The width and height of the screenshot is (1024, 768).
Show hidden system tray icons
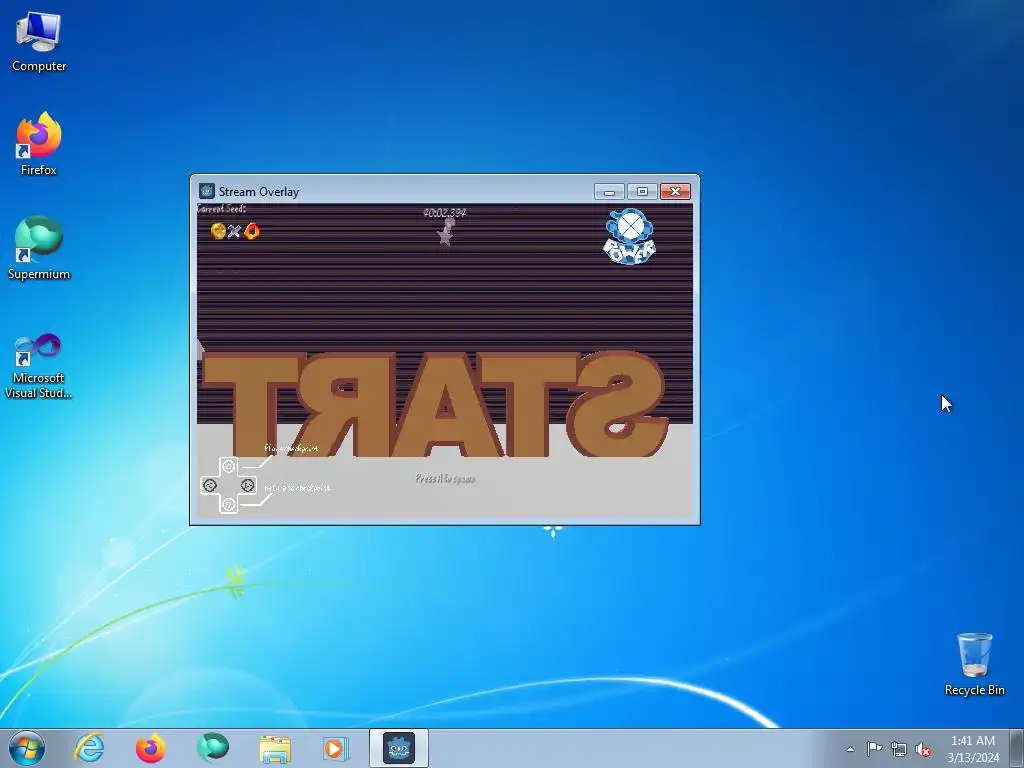click(x=850, y=749)
